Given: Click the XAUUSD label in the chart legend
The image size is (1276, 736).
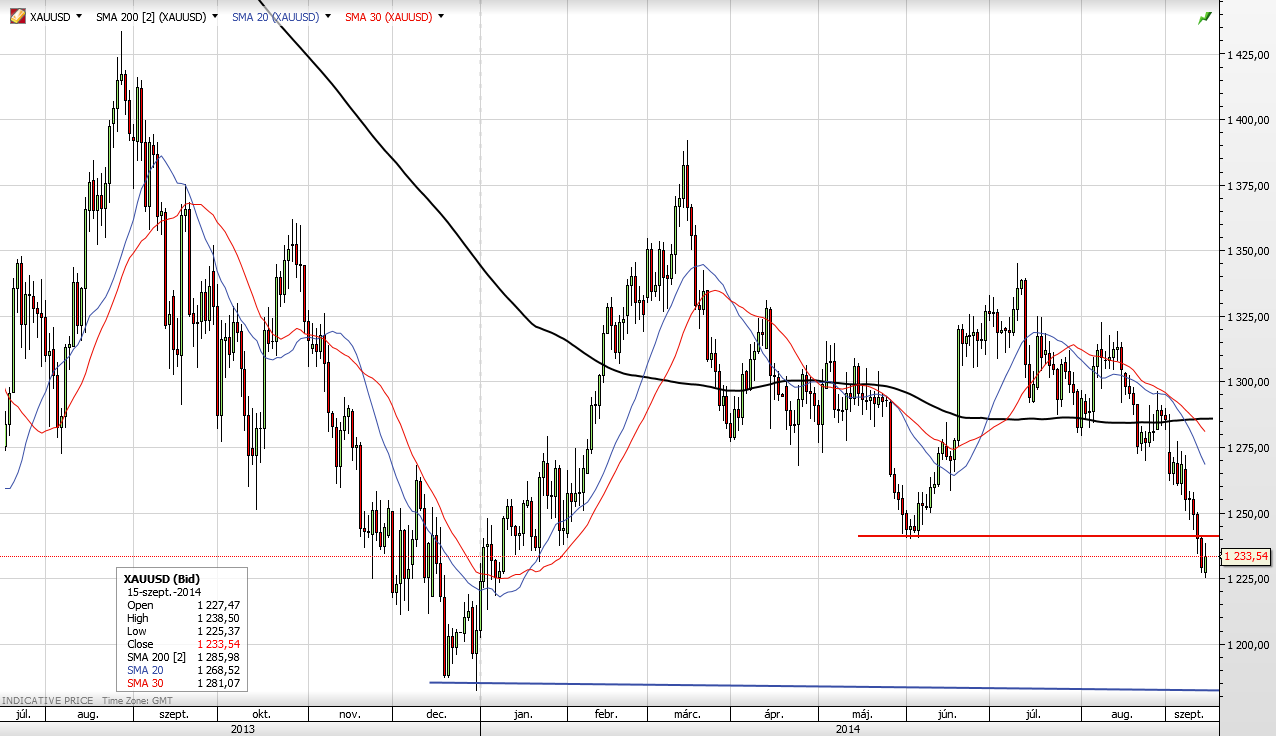Looking at the screenshot, I should (x=50, y=17).
